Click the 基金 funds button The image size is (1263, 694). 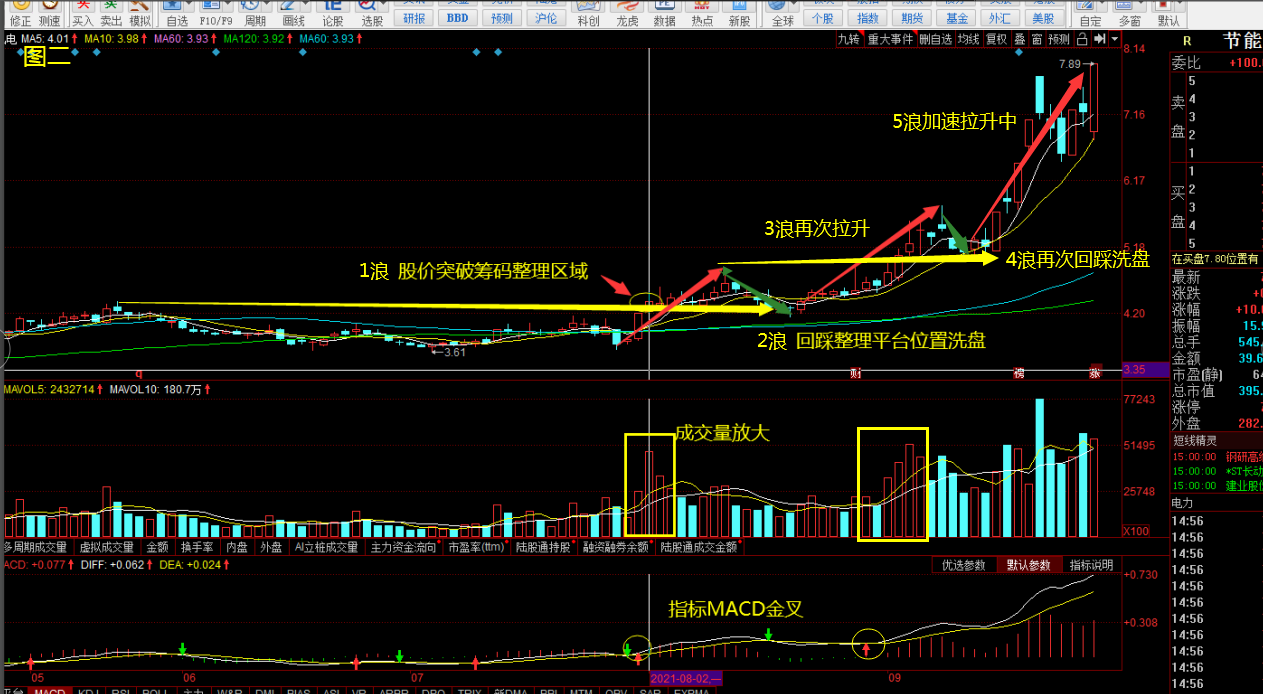(956, 17)
